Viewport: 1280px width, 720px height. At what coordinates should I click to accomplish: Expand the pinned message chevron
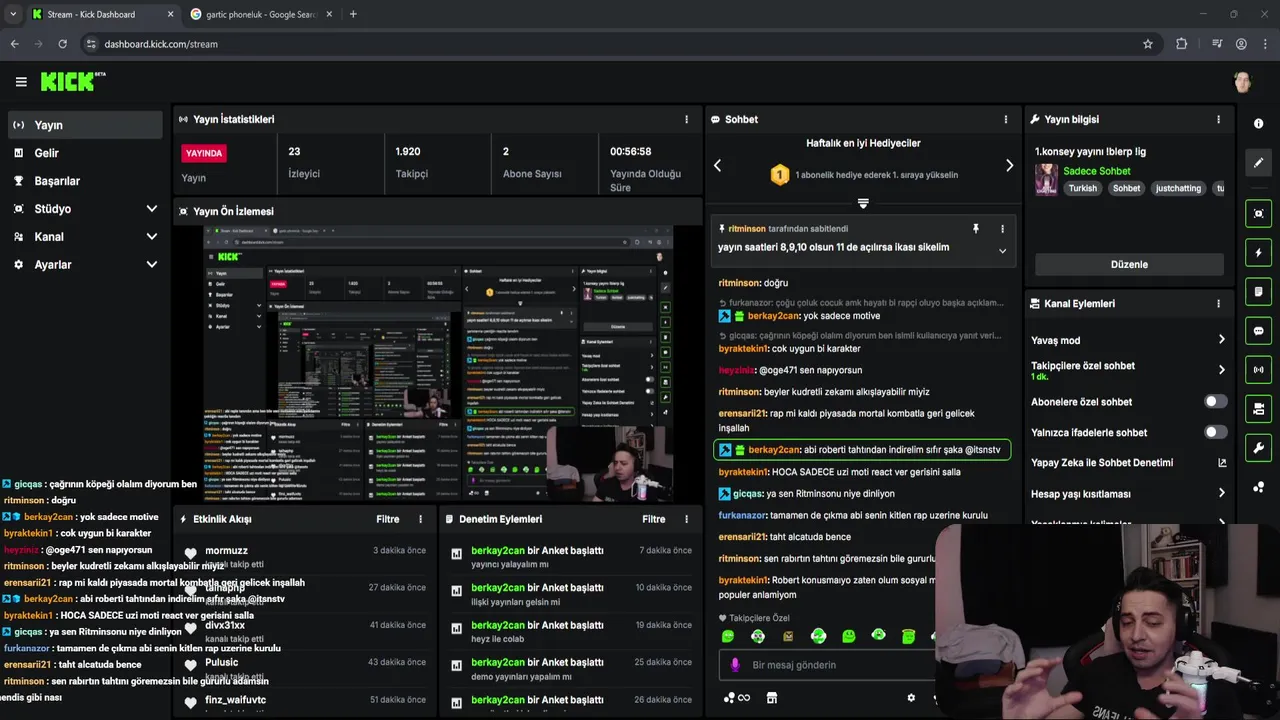pyautogui.click(x=1002, y=251)
